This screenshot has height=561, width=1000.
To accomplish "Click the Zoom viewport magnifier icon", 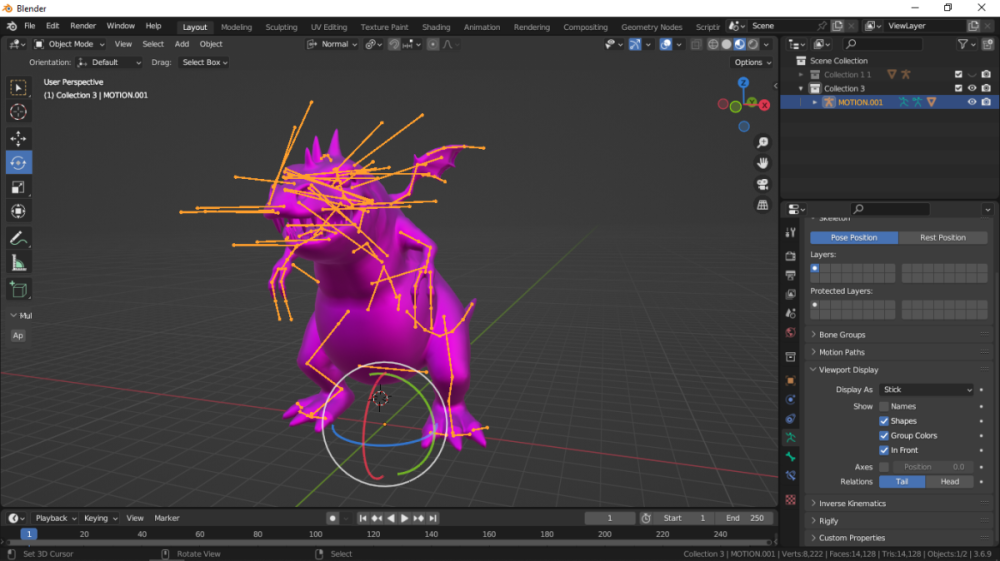I will coord(763,143).
